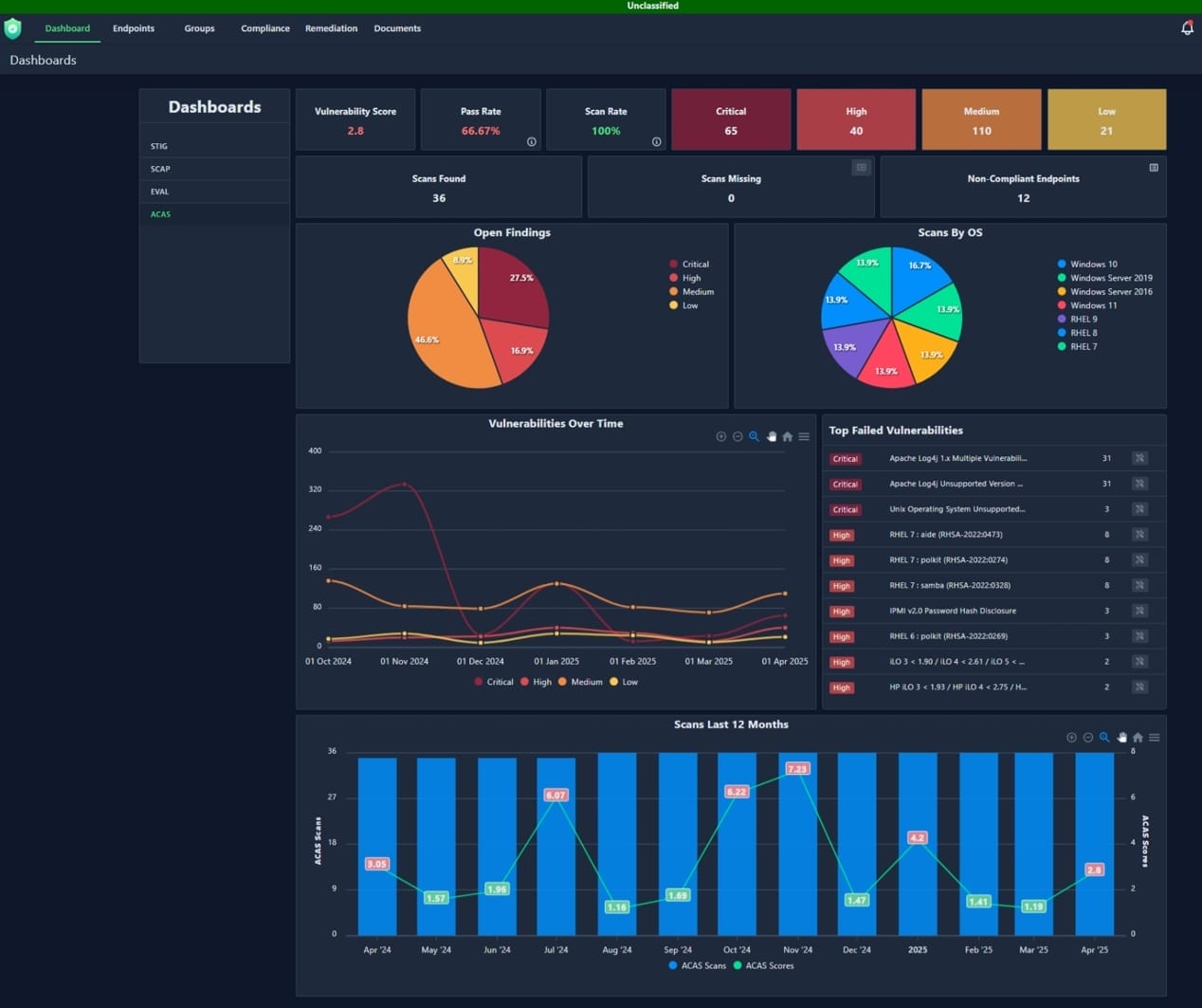Click the Pass Rate info icon
1202x1008 pixels.
pyautogui.click(x=532, y=142)
